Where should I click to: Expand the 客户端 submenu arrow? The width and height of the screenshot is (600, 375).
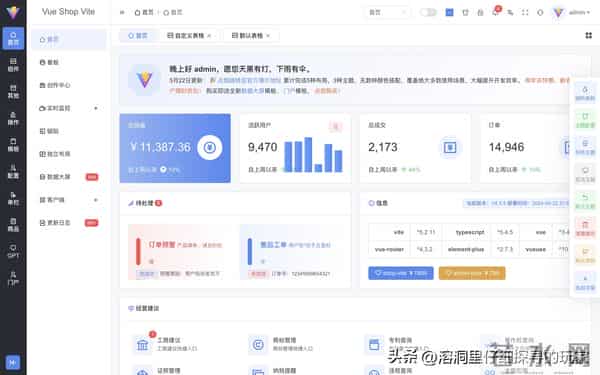[x=96, y=200]
